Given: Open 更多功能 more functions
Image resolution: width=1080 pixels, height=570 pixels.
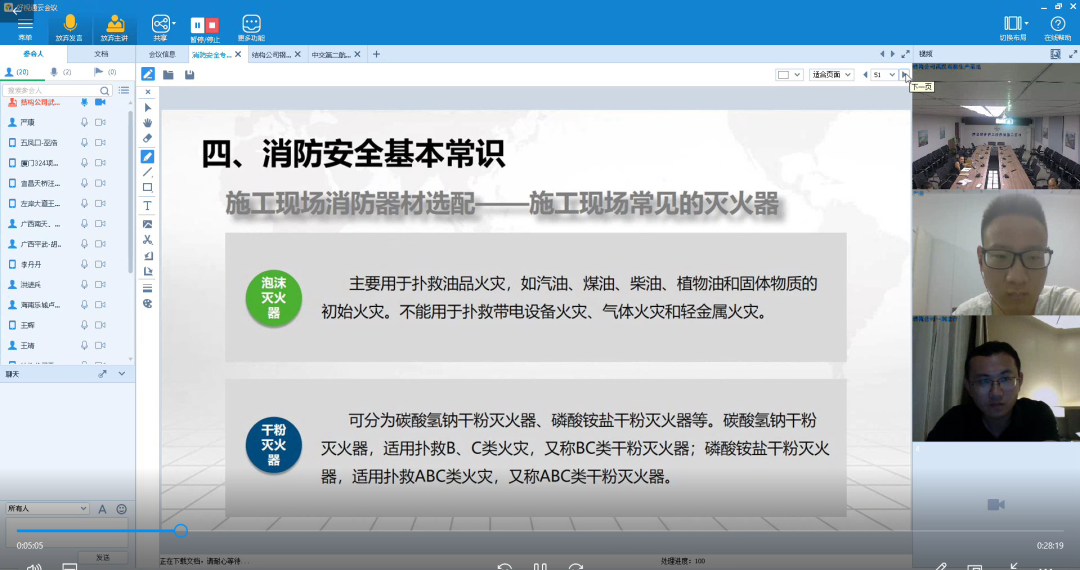Looking at the screenshot, I should [251, 28].
